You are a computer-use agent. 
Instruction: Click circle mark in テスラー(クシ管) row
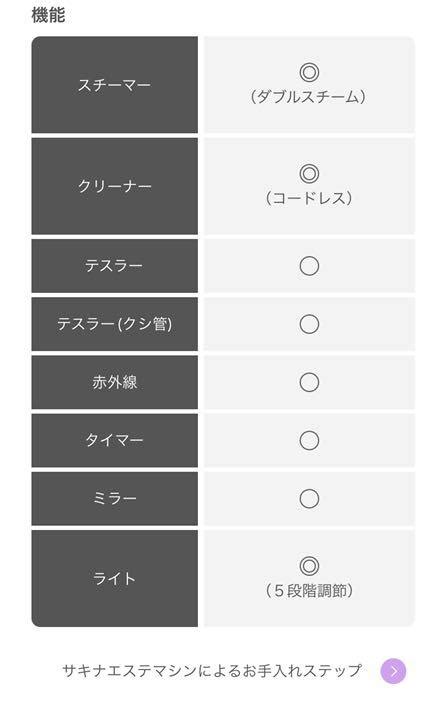point(309,324)
